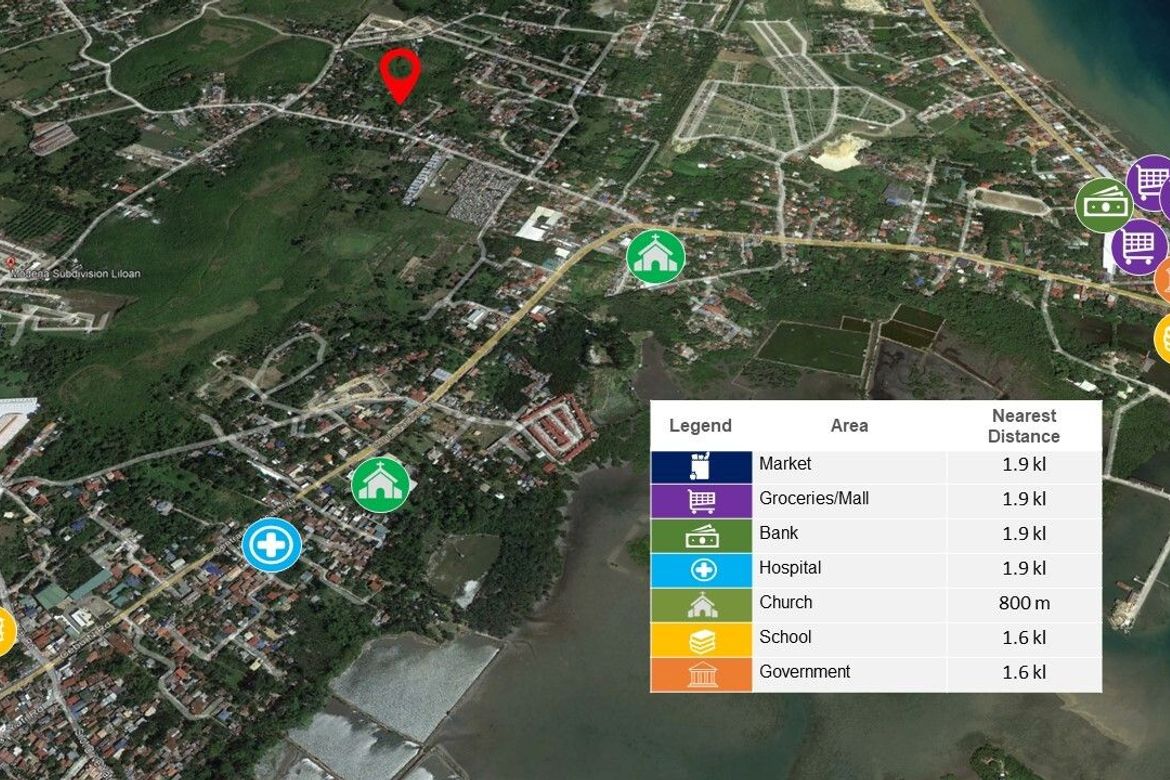Click the Groceries/Mall cart icon in legend
This screenshot has height=780, width=1170.
pyautogui.click(x=701, y=501)
